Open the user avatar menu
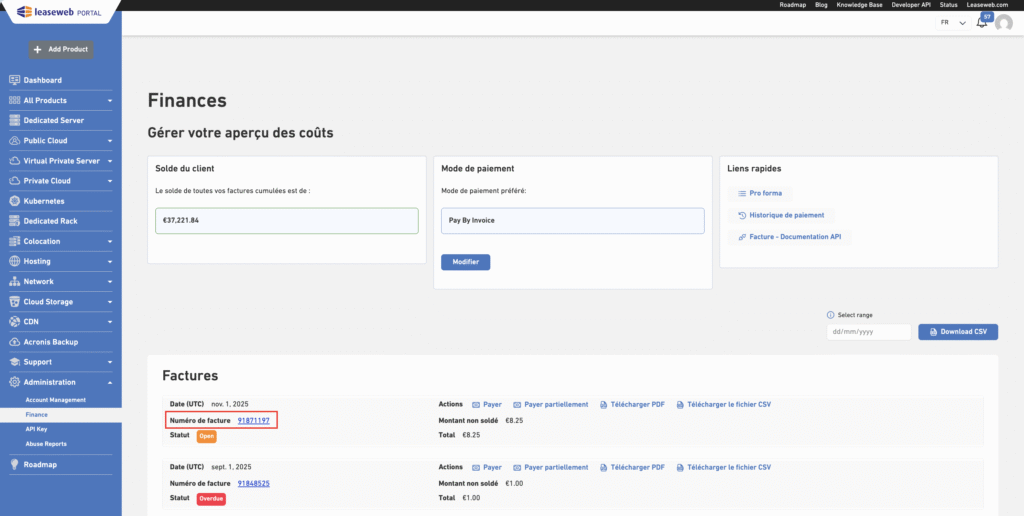Image resolution: width=1024 pixels, height=516 pixels. (x=1003, y=24)
